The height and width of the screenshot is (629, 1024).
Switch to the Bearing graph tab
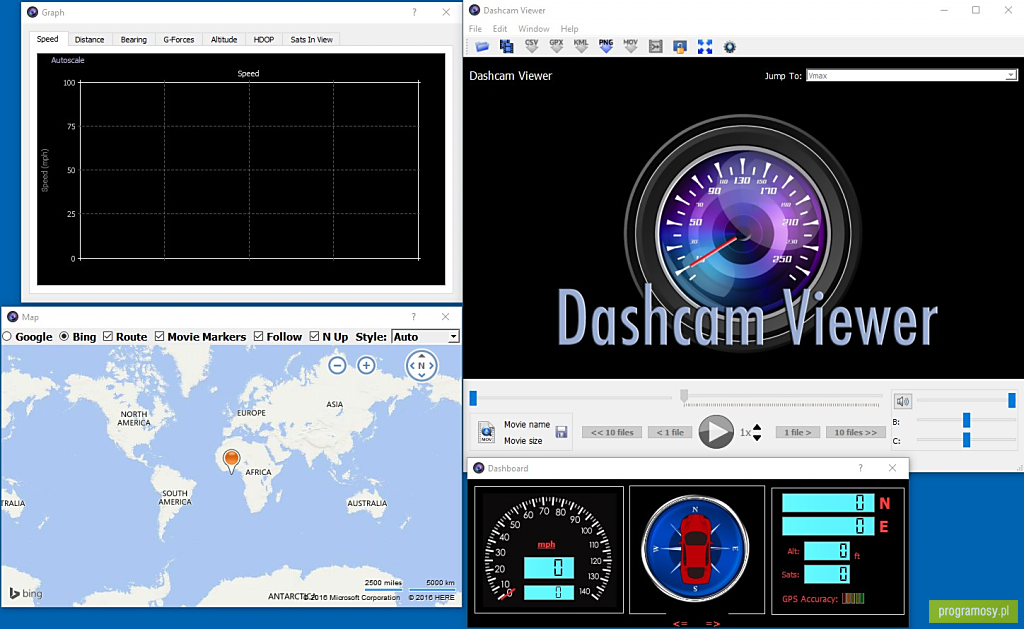[x=133, y=39]
